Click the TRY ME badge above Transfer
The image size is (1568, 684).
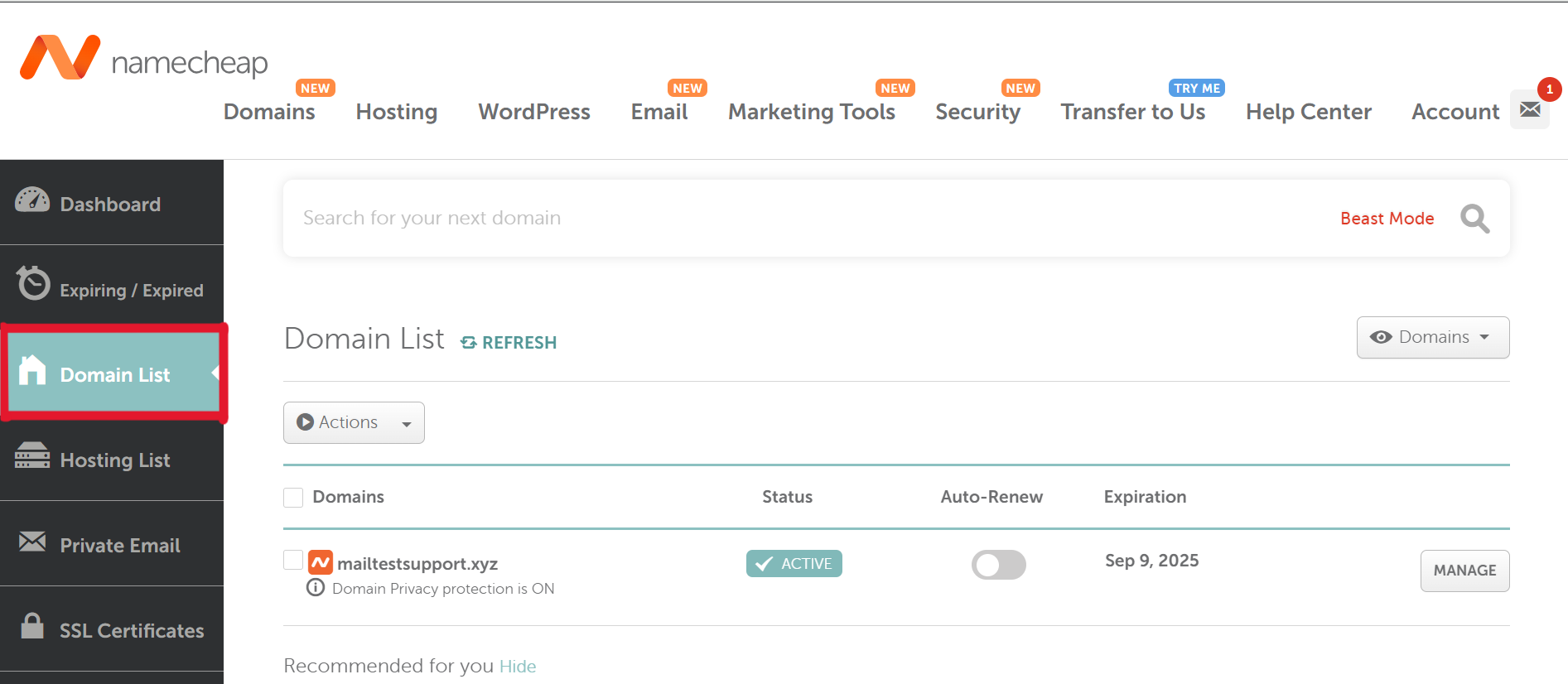(1196, 89)
